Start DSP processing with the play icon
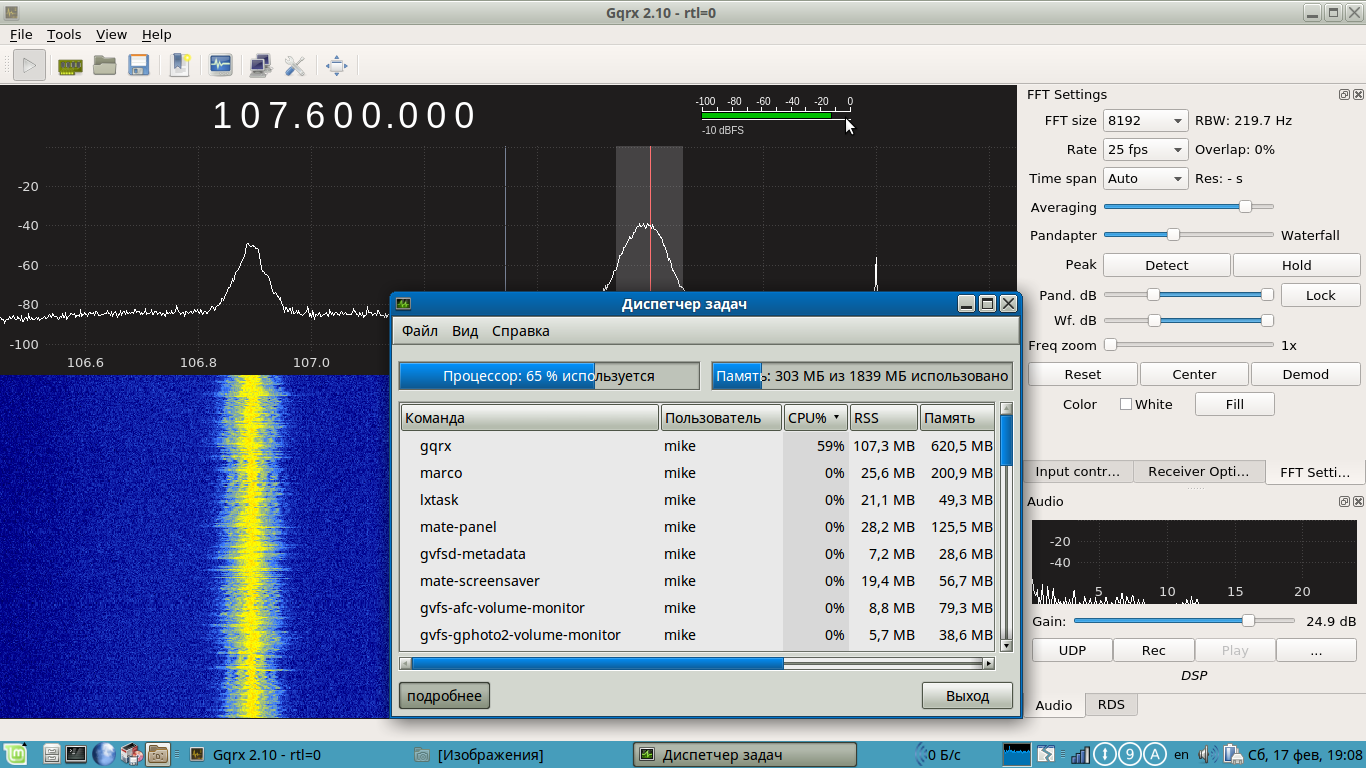The image size is (1366, 768). 28,65
